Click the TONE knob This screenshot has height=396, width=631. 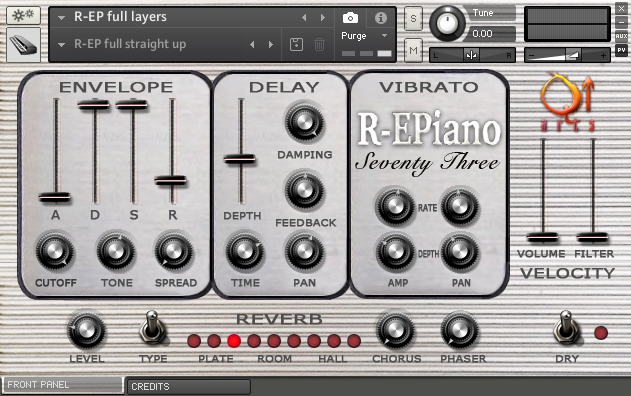(x=115, y=251)
